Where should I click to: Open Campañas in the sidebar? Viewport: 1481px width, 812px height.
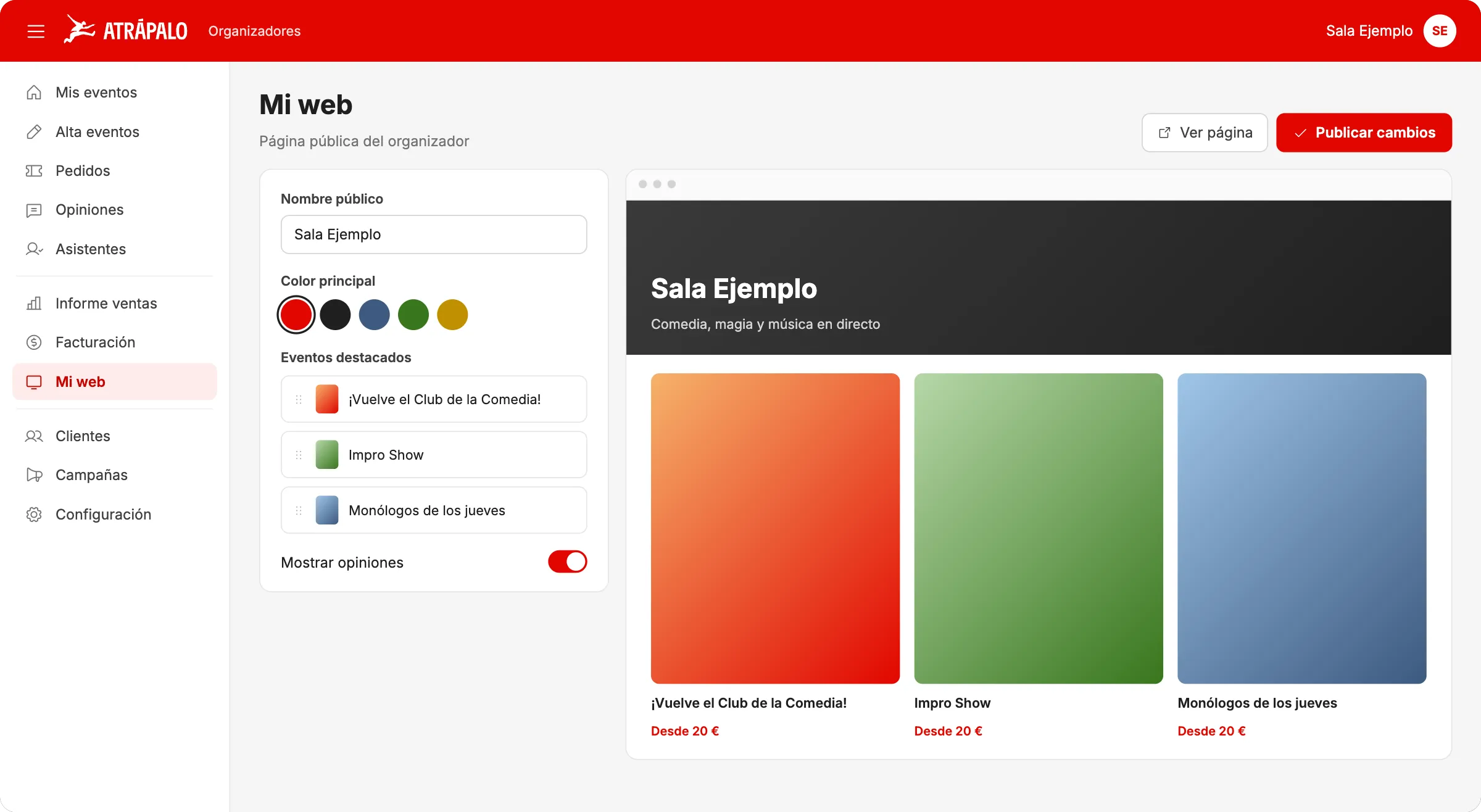click(115, 475)
